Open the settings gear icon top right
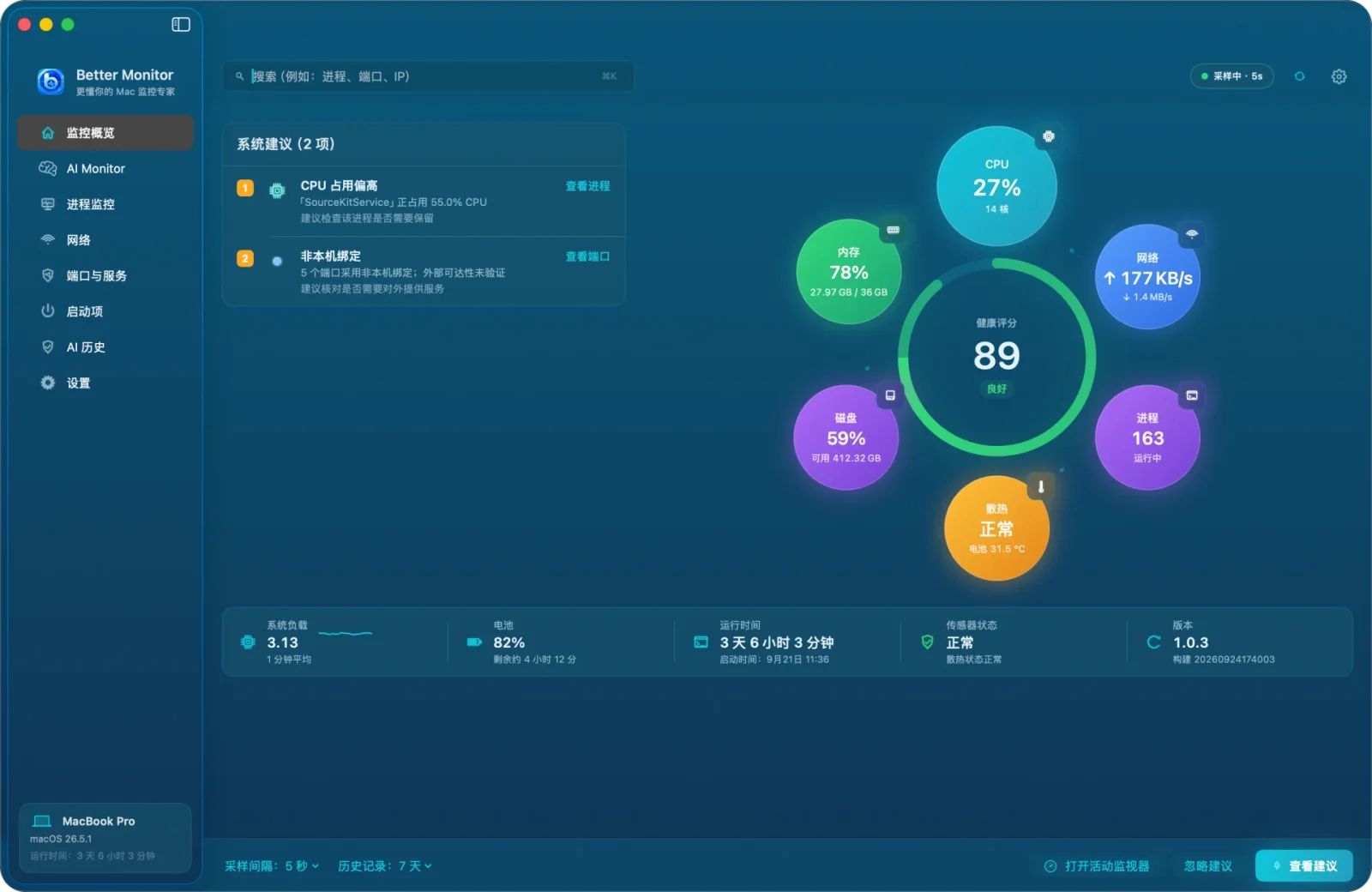 pos(1339,76)
